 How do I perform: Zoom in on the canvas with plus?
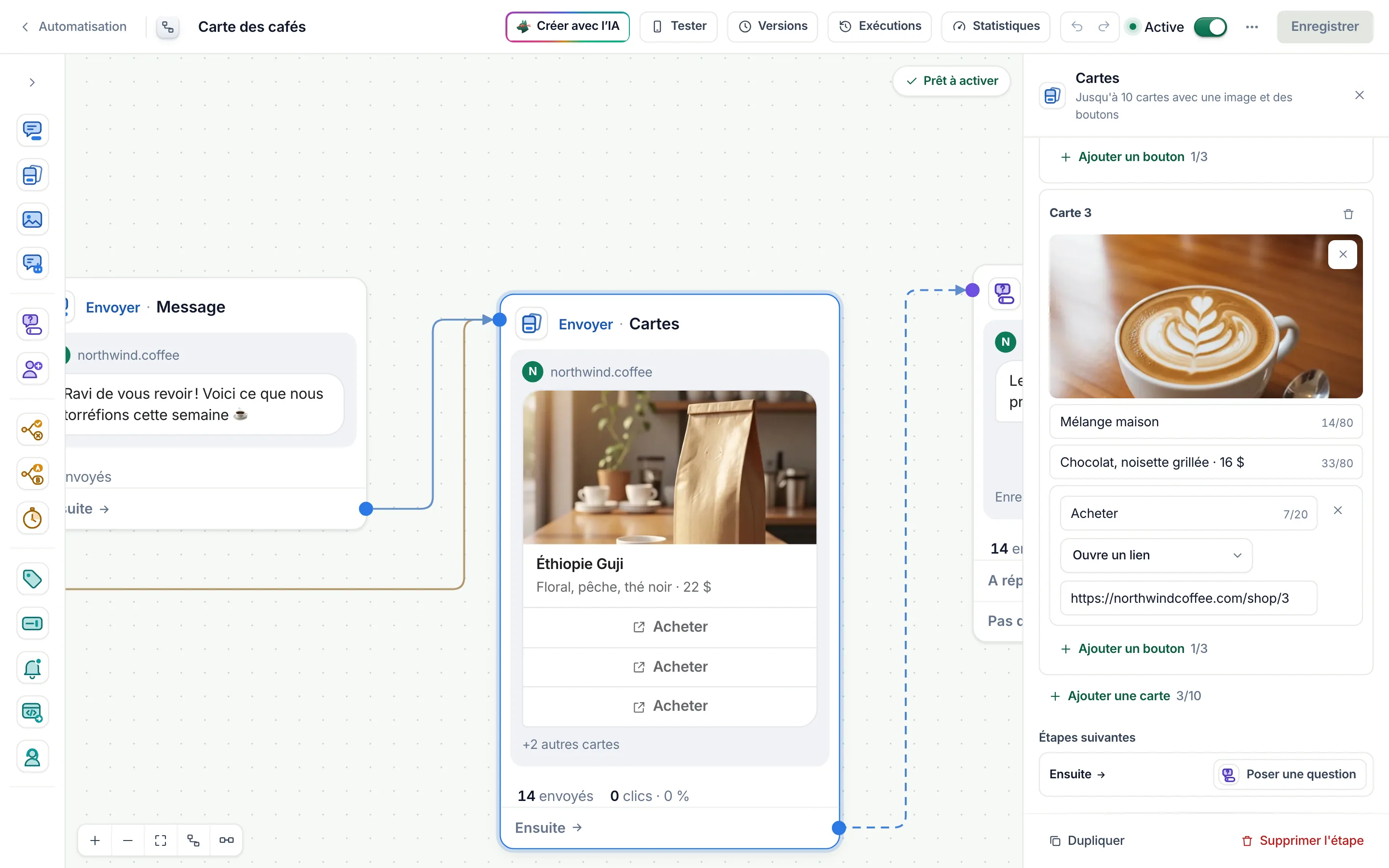[95, 840]
